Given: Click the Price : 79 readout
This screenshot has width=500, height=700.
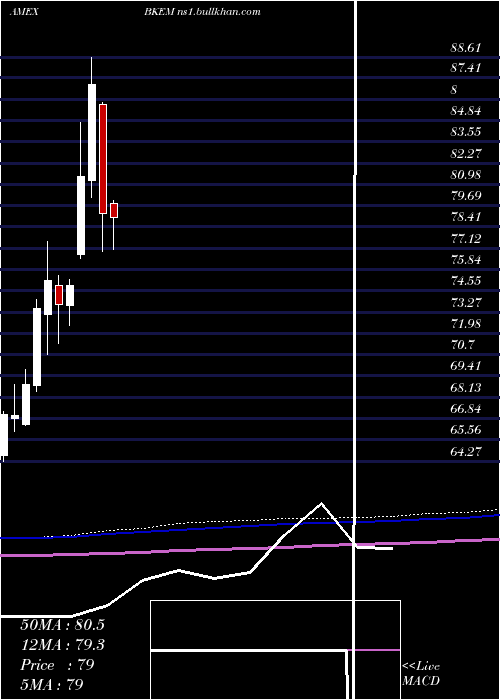Looking at the screenshot, I should tap(57, 665).
